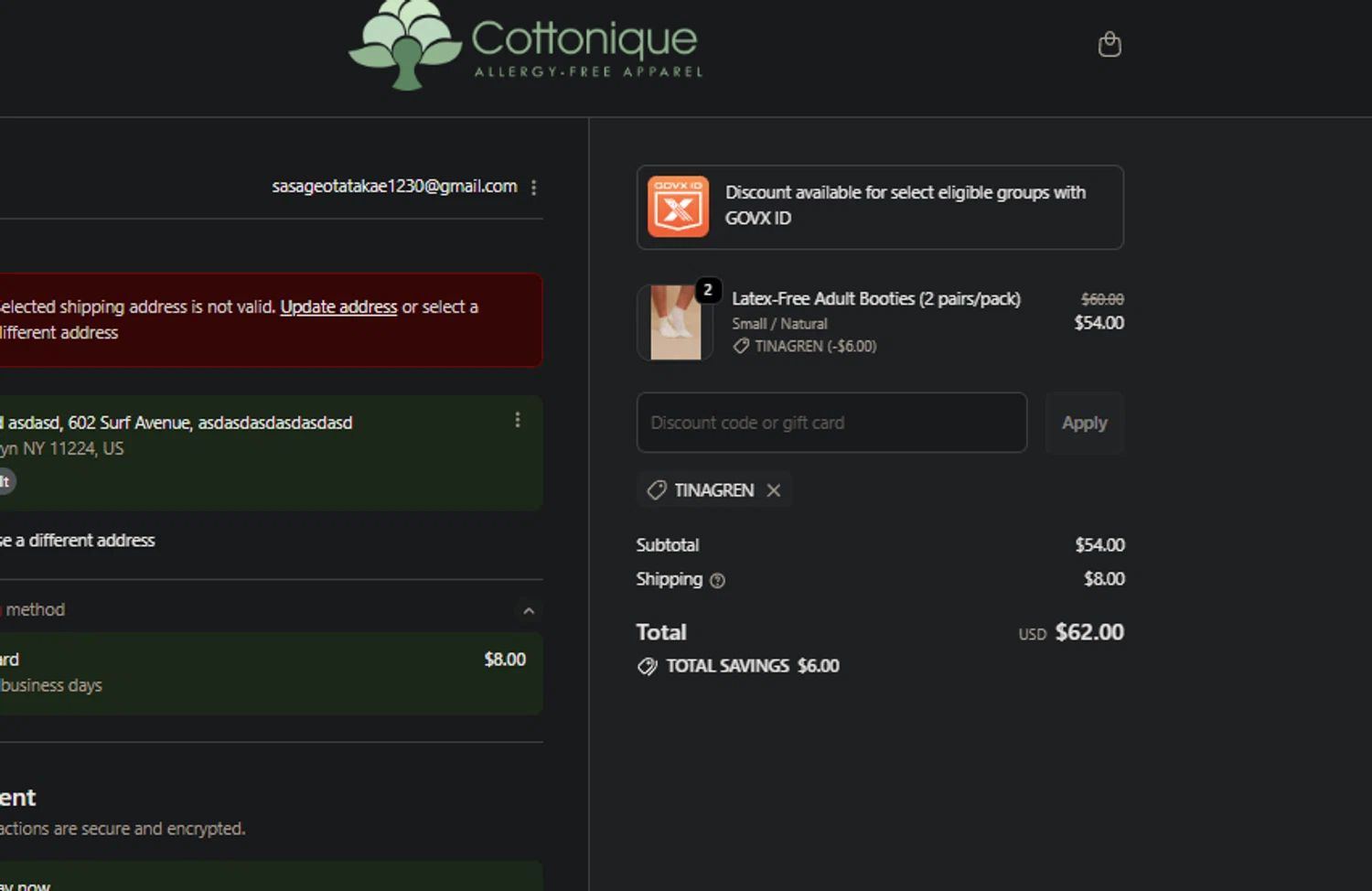Click the TINAGREN (-$6.00) discount line

click(x=805, y=346)
